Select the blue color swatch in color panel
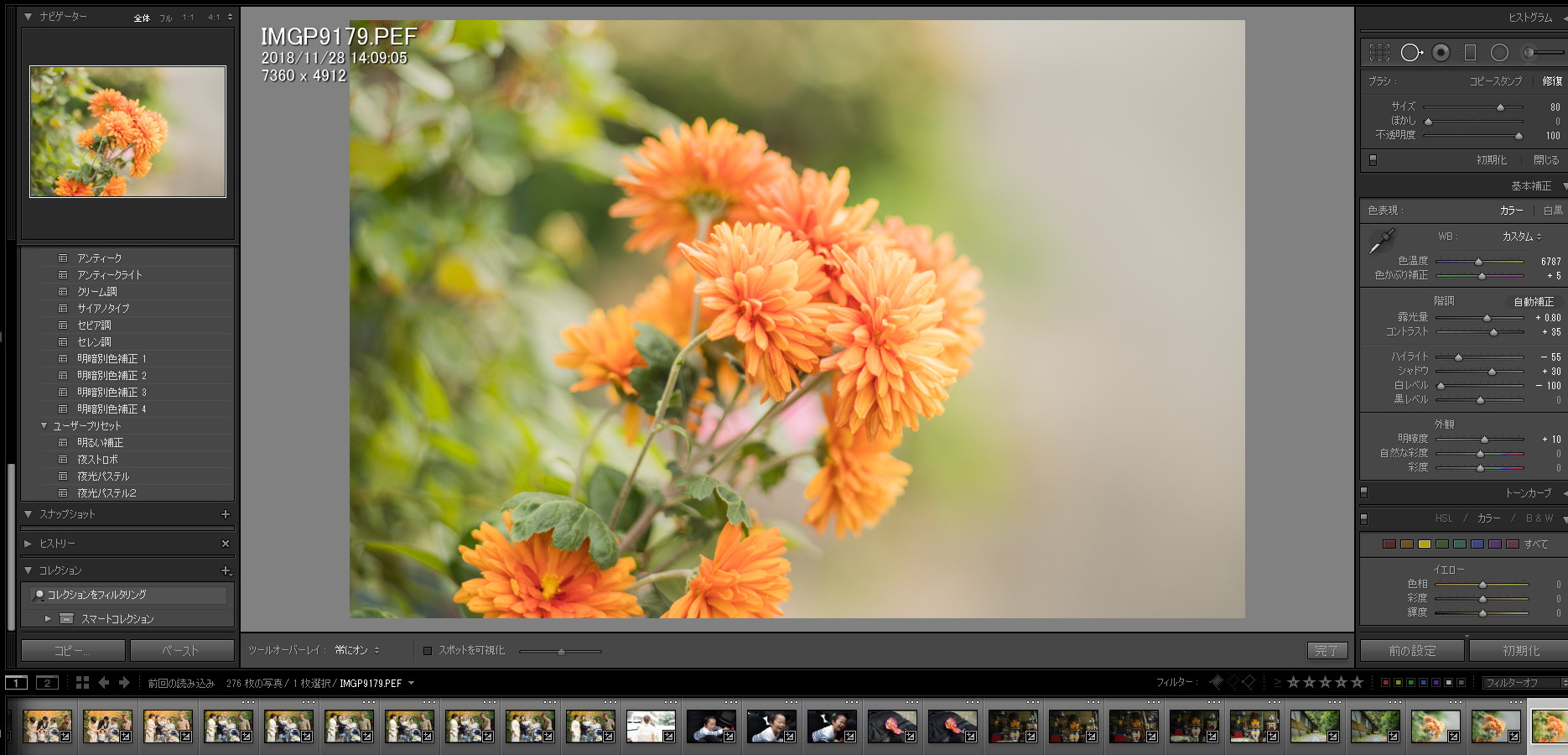 [1477, 544]
